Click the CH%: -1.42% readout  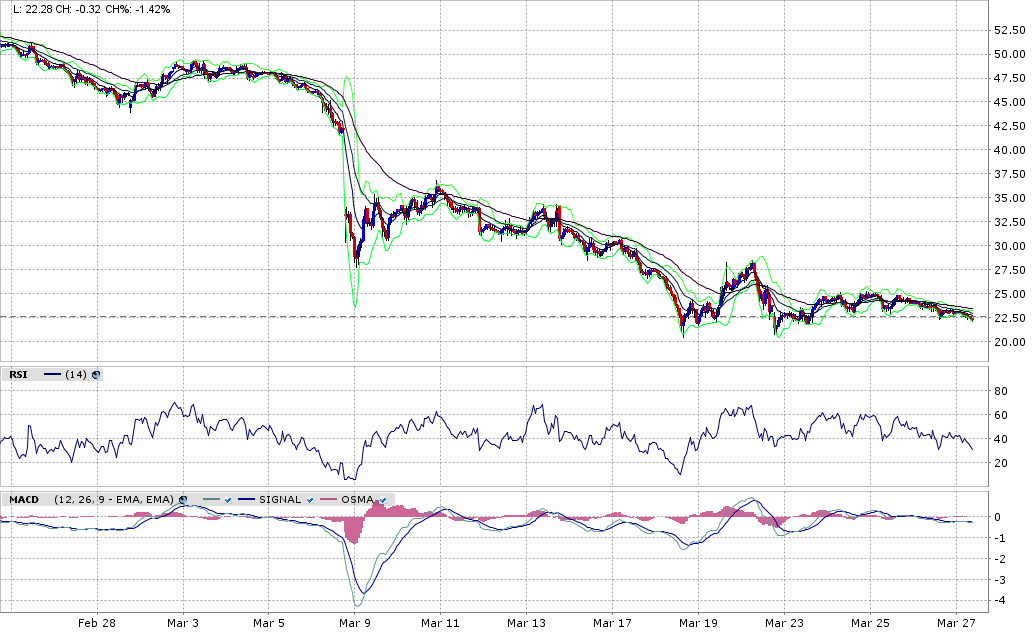[137, 9]
